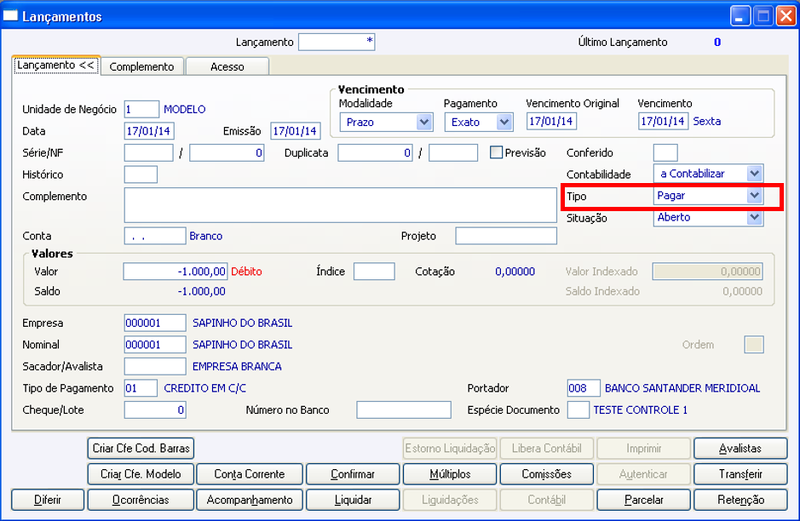Click the Criar Cfe Cod. Barras button

(x=141, y=448)
